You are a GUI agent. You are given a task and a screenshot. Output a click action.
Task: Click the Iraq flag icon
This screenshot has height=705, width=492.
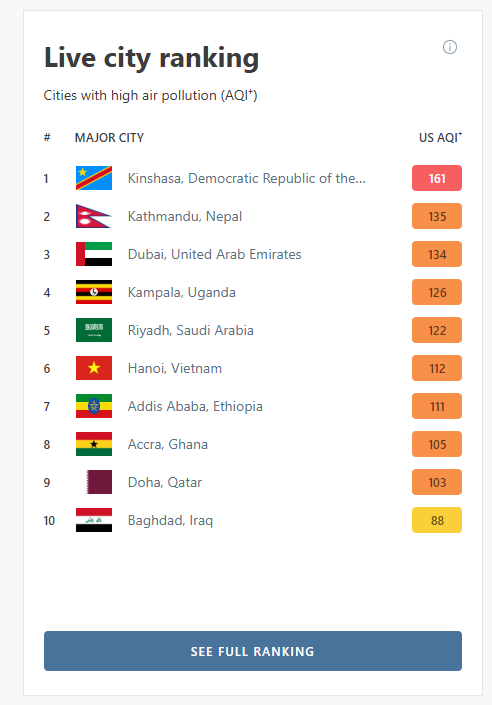94,520
